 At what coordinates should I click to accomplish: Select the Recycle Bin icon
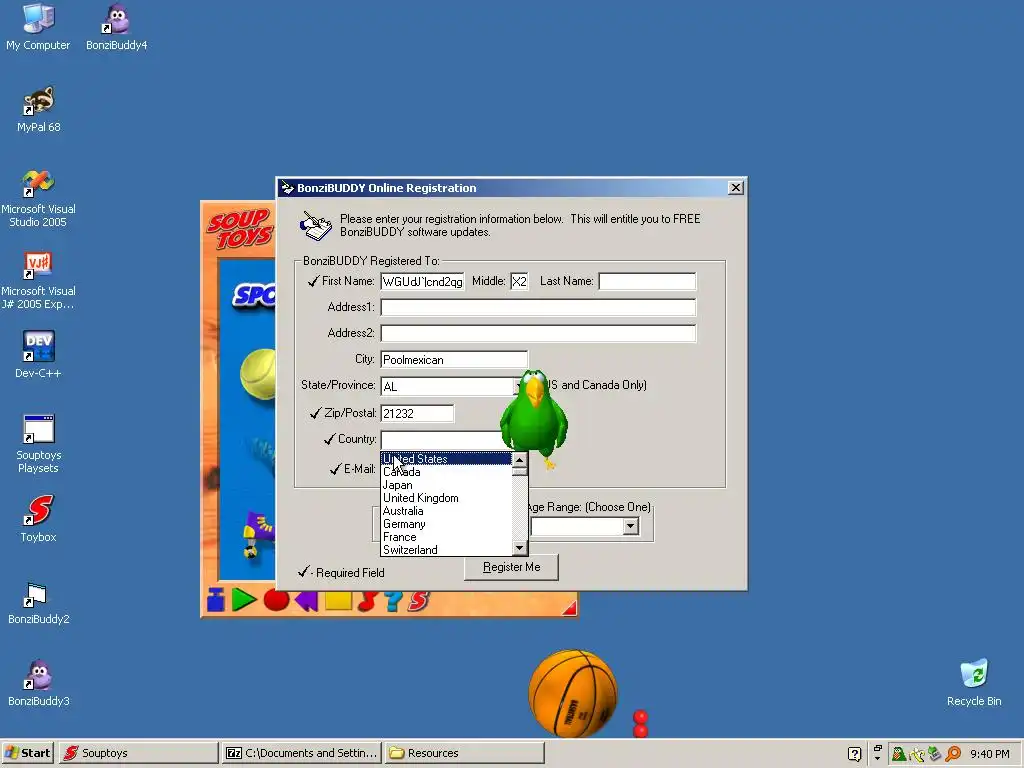click(974, 683)
